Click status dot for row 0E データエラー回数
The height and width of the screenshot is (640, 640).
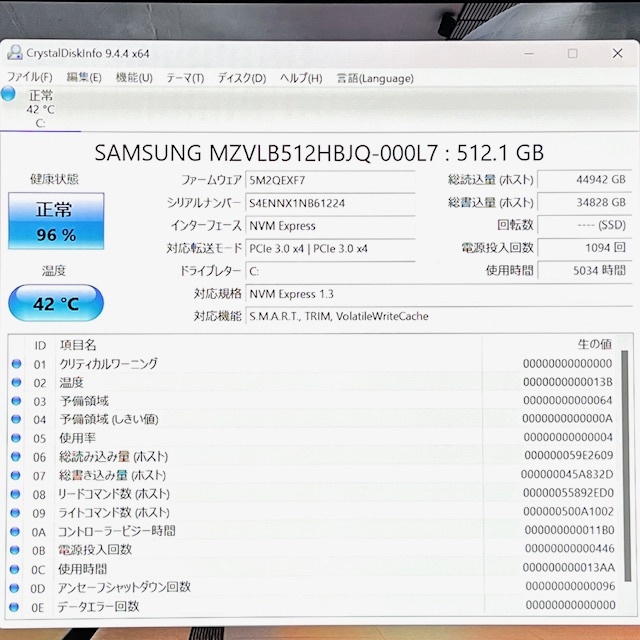(x=13, y=607)
